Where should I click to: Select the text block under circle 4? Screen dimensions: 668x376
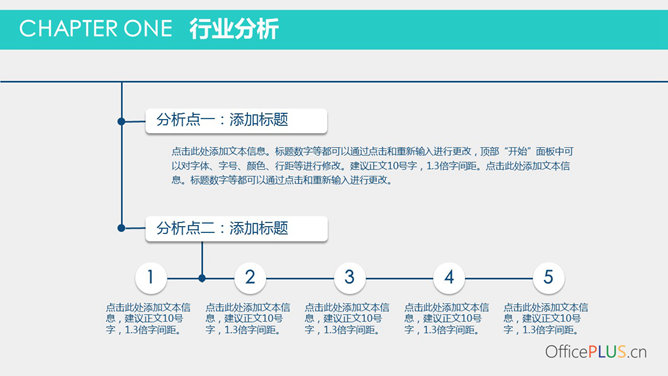[x=446, y=319]
